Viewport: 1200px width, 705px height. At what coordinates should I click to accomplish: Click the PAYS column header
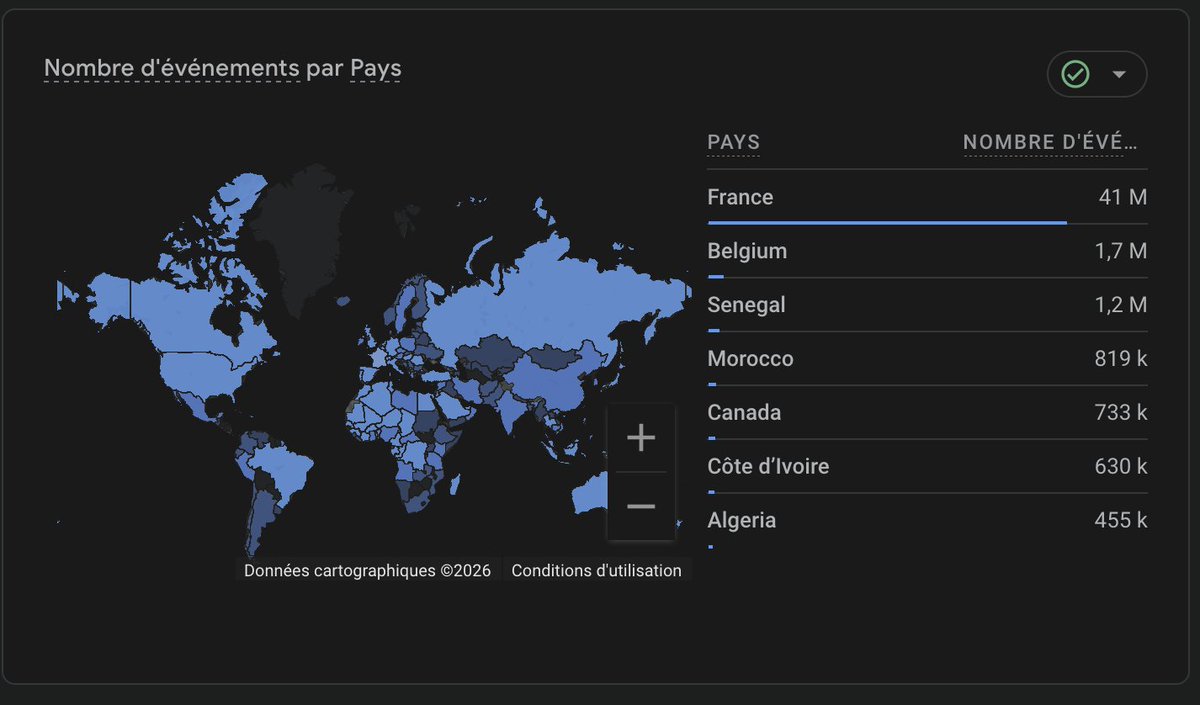click(x=734, y=142)
